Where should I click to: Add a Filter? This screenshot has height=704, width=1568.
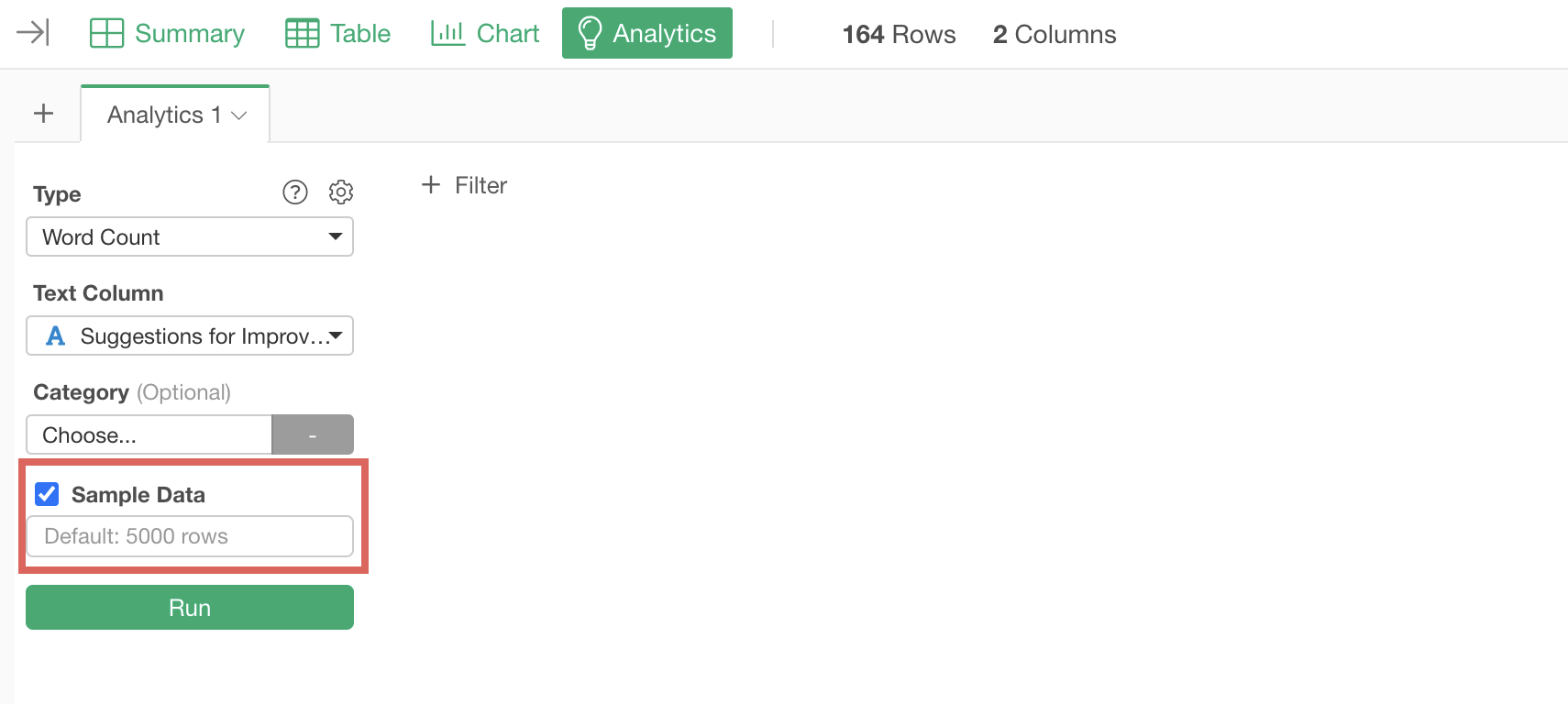[x=464, y=185]
